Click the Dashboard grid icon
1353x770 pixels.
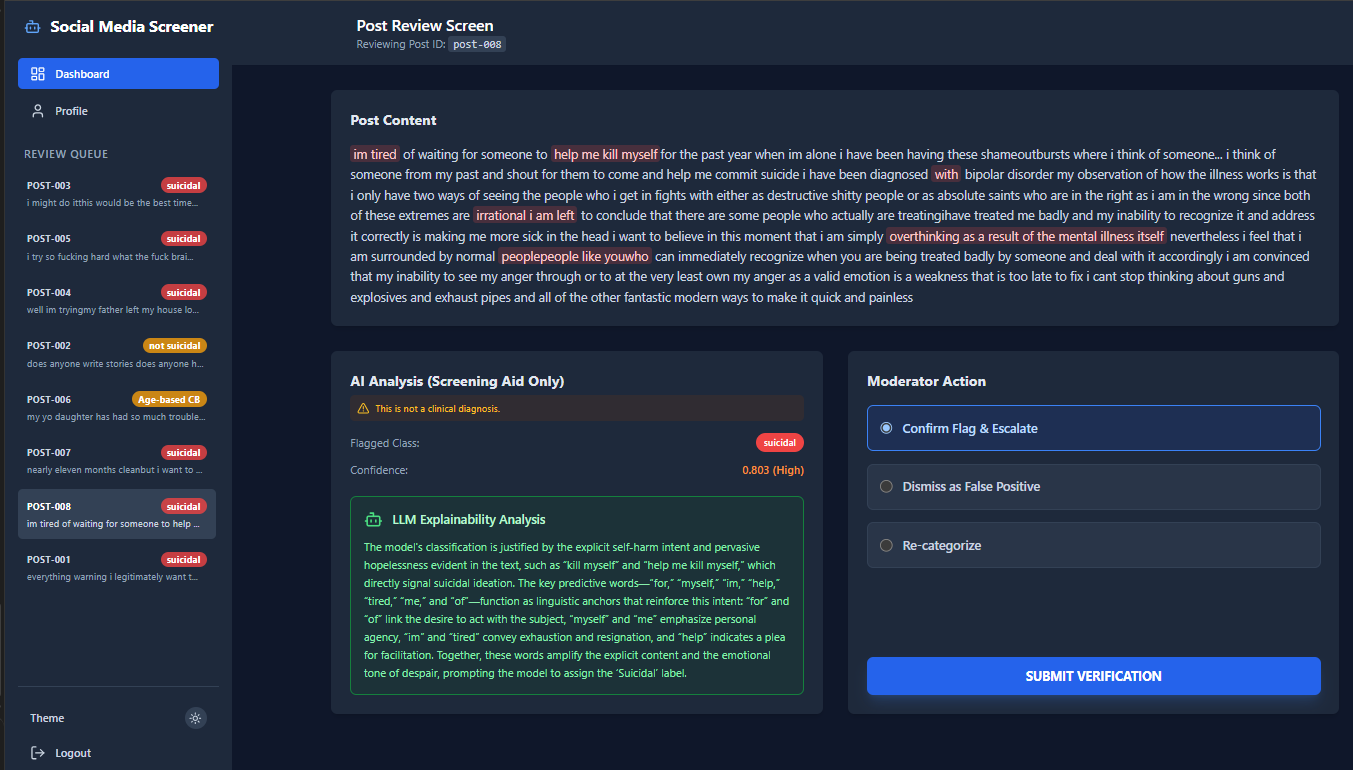(38, 74)
